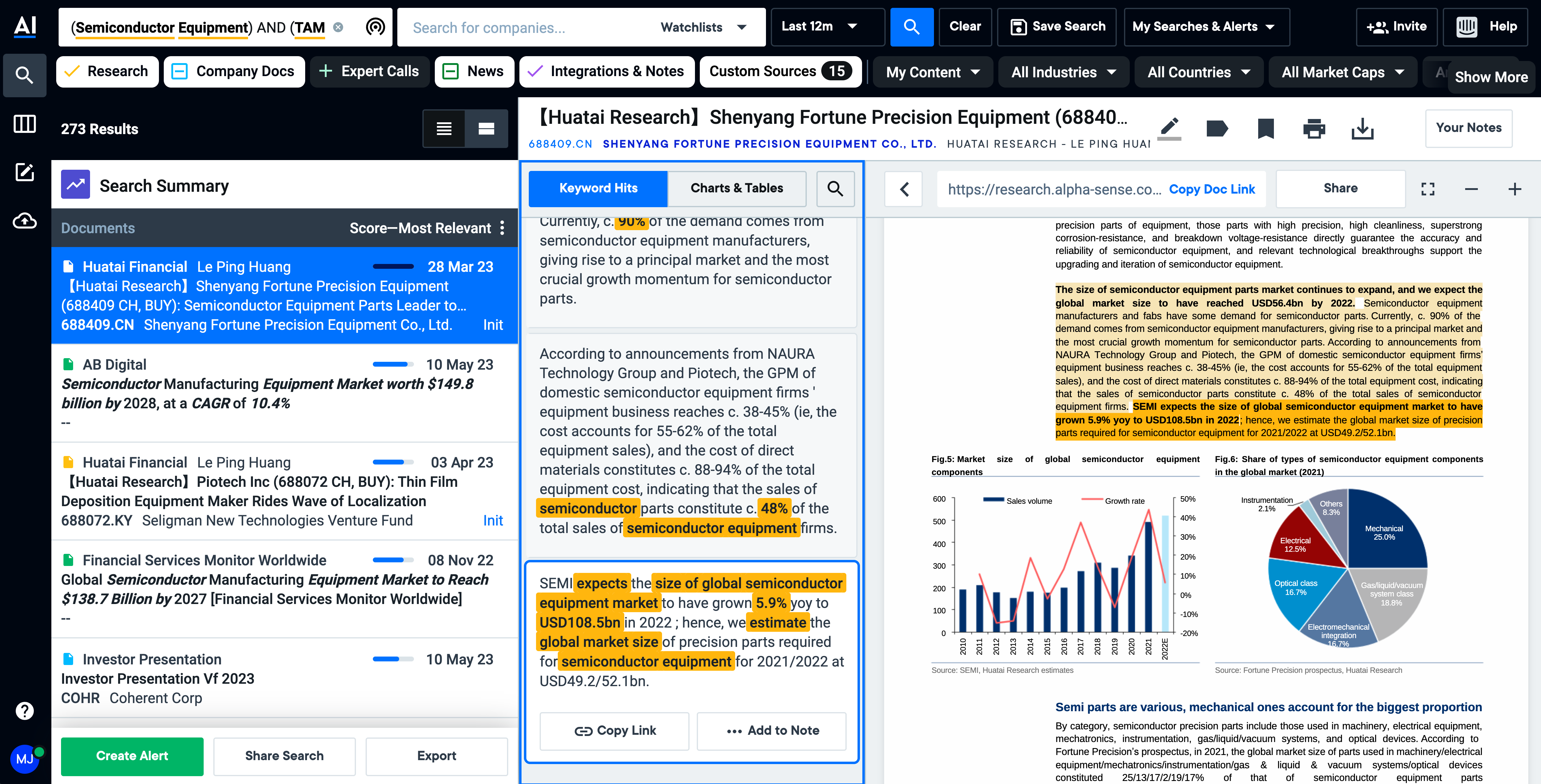The image size is (1541, 784).
Task: Click the Save Search button
Action: click(1057, 27)
